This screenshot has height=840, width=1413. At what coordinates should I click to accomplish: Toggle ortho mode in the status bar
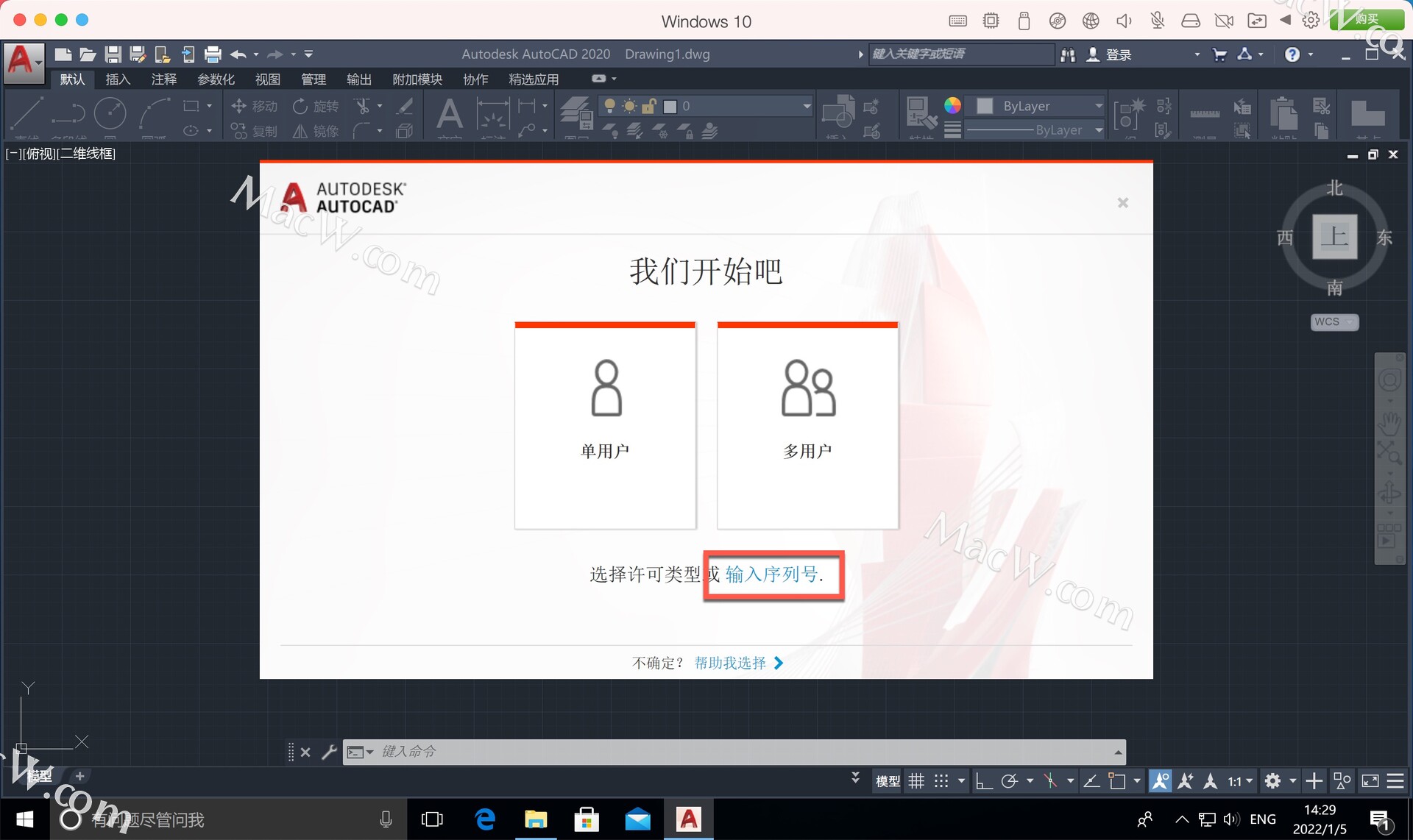[x=983, y=781]
